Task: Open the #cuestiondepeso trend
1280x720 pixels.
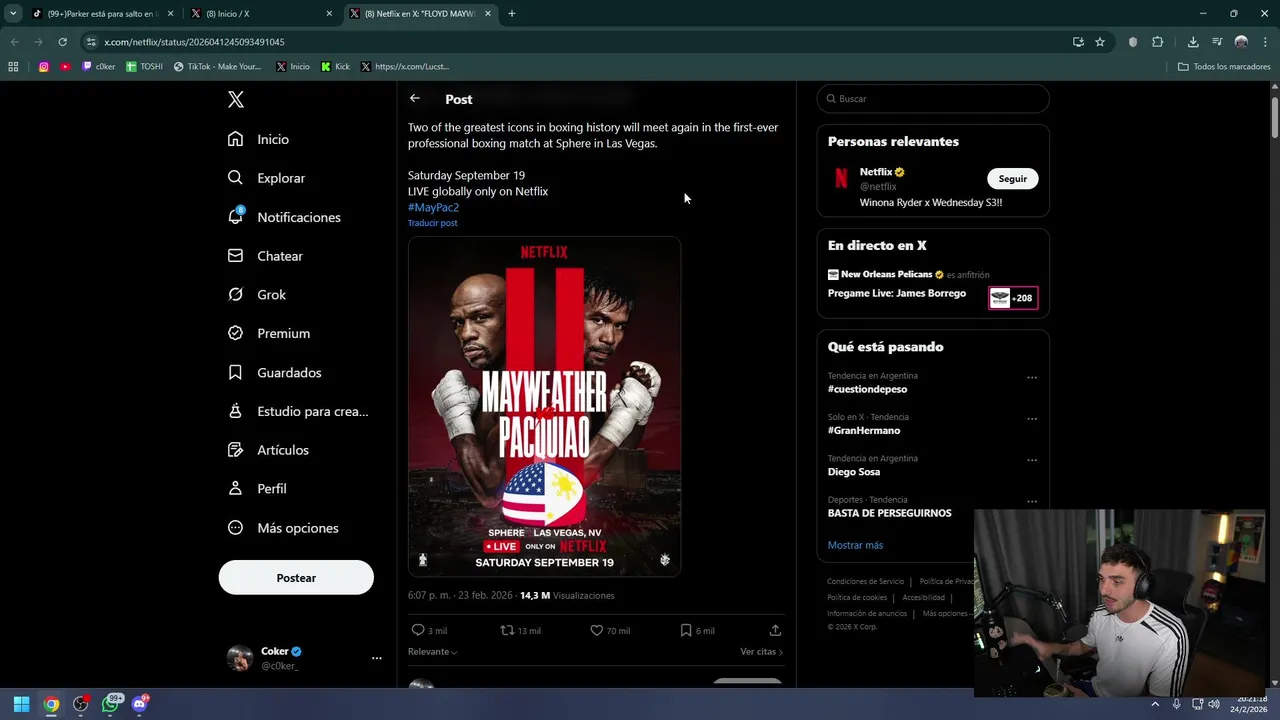Action: (x=867, y=389)
